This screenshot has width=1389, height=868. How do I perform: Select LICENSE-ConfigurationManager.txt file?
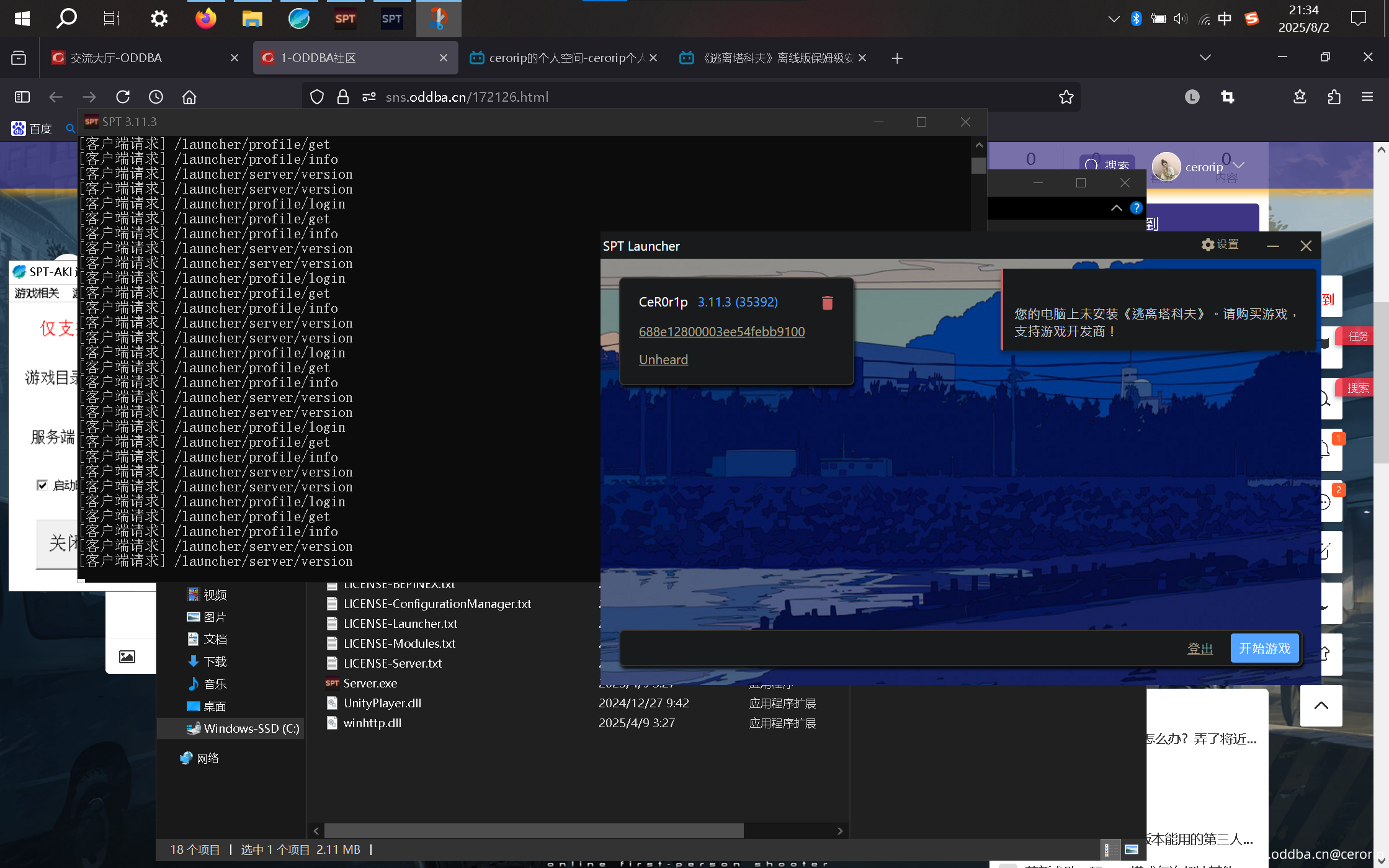pyautogui.click(x=437, y=604)
